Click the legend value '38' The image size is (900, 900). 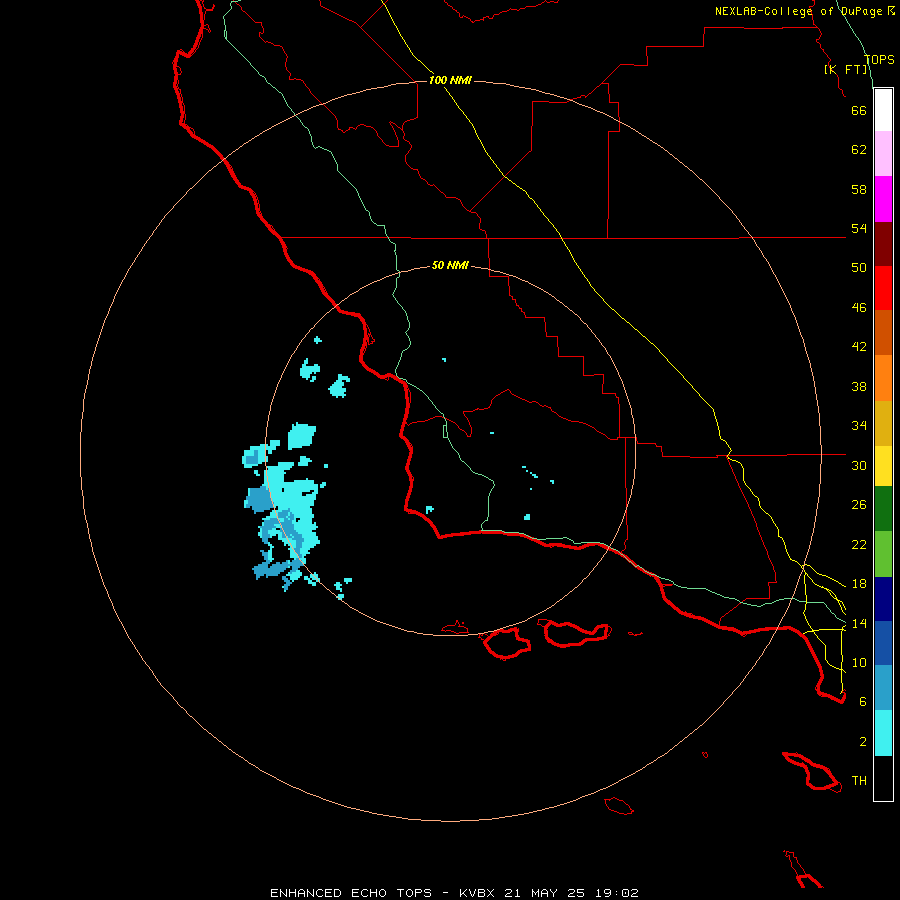point(859,386)
